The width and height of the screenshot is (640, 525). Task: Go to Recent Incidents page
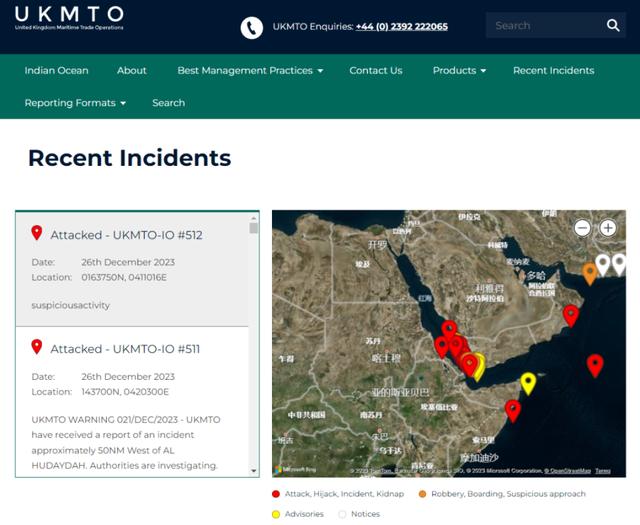coord(553,71)
